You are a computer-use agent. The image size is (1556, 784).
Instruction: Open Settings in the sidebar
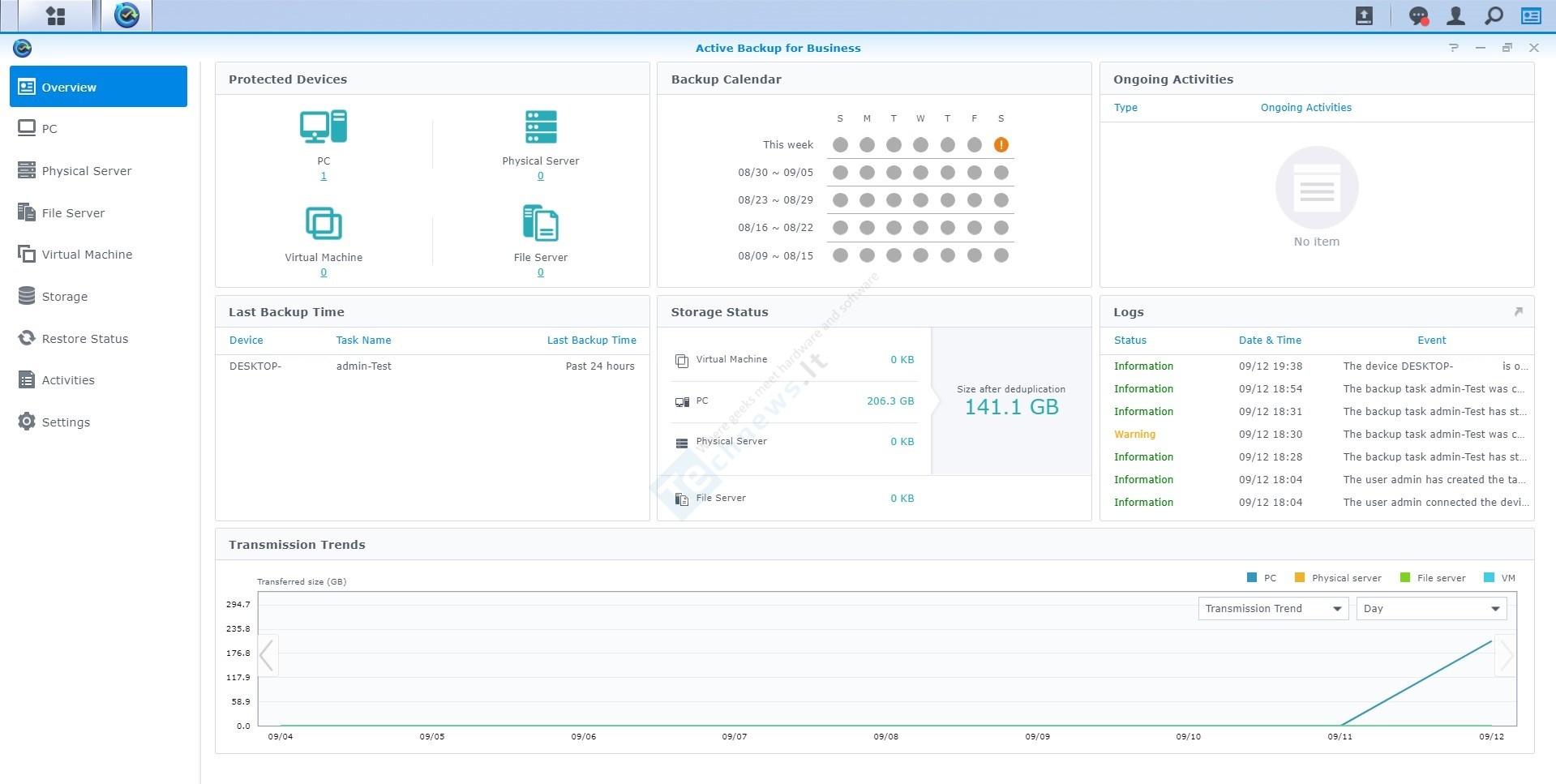pos(98,422)
